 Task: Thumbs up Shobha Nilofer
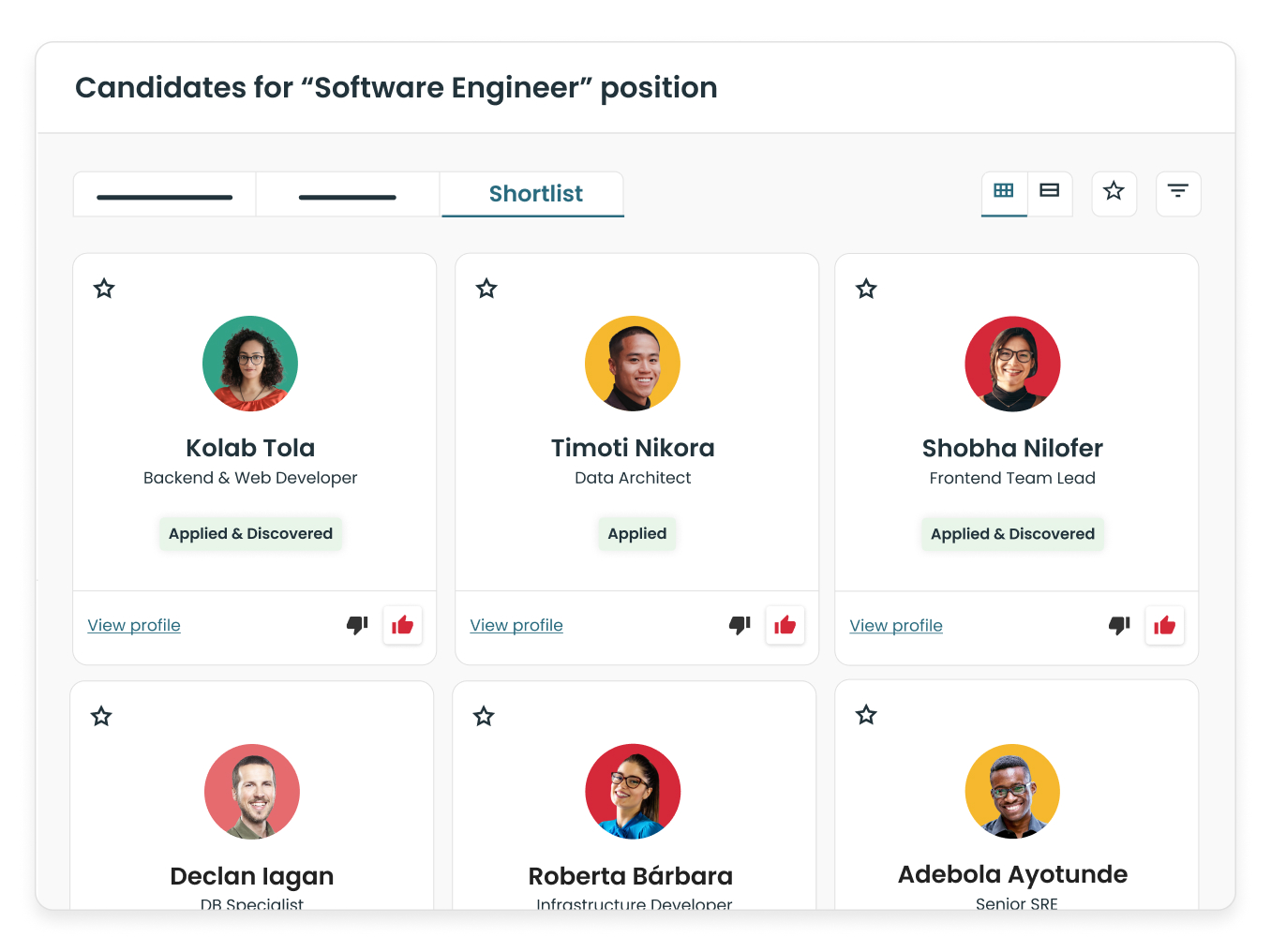[x=1165, y=626]
